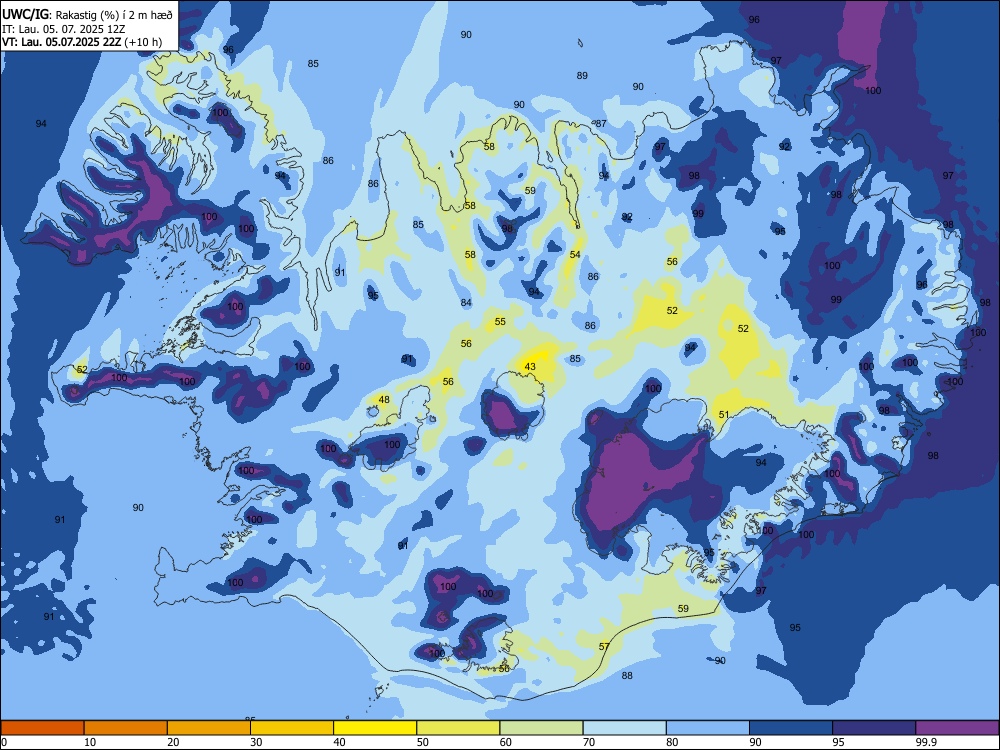Click the 43 humidity value in central highlands
This screenshot has width=1000, height=750.
point(530,367)
